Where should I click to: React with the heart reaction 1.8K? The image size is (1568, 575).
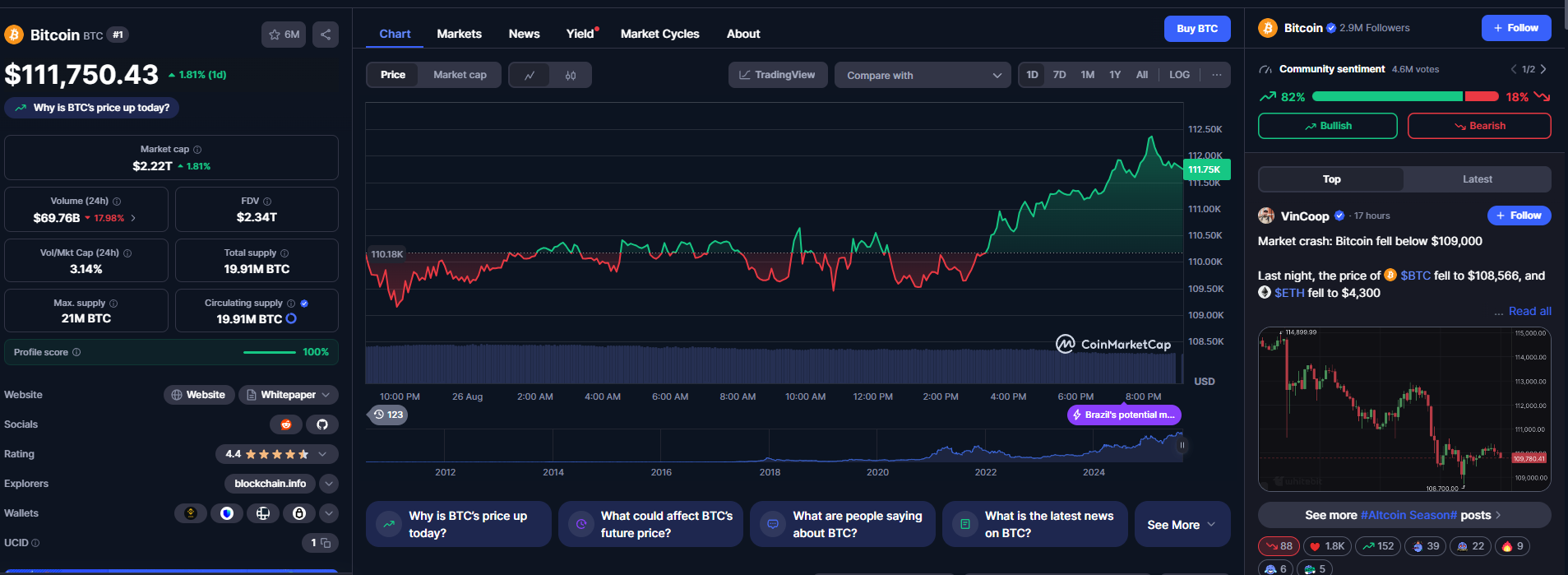click(1327, 546)
